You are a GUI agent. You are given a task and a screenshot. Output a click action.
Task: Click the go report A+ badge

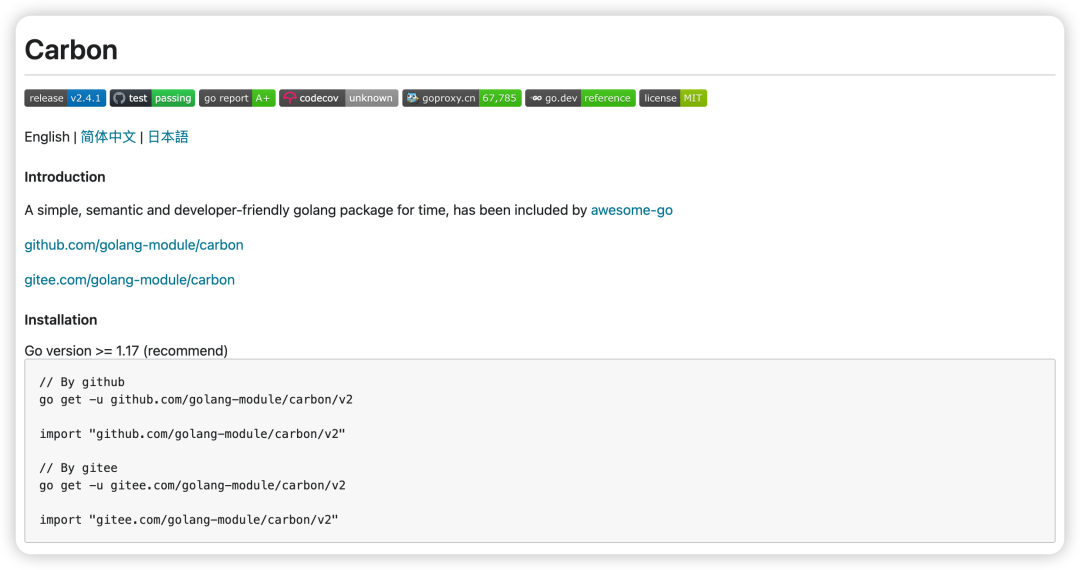237,98
